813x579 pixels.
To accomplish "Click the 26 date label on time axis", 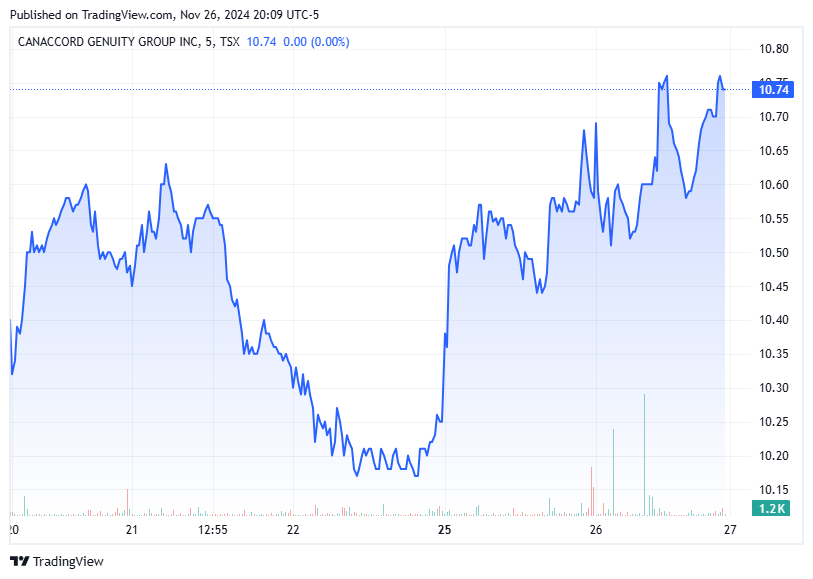I will [x=596, y=530].
